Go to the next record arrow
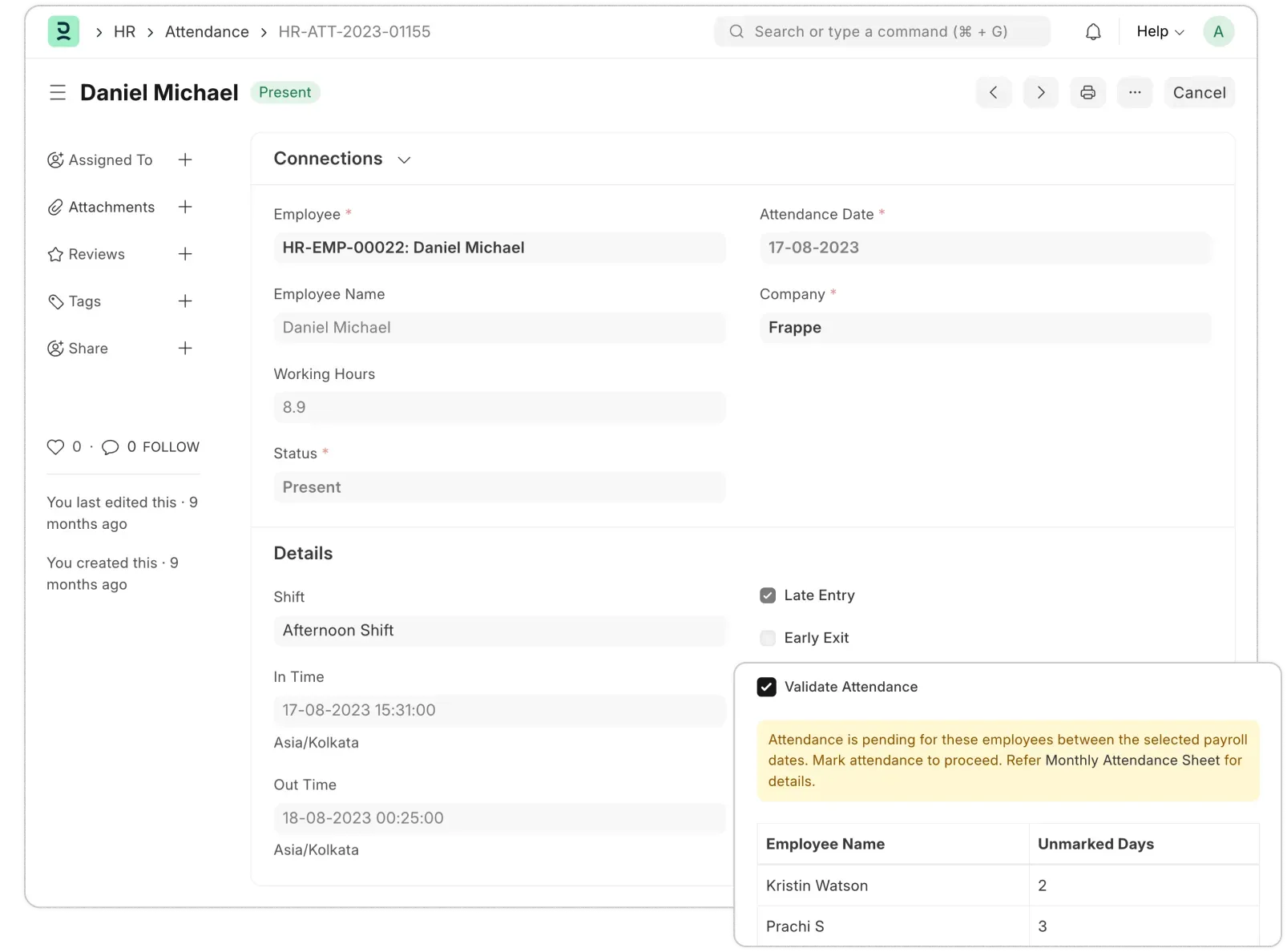 [1040, 92]
